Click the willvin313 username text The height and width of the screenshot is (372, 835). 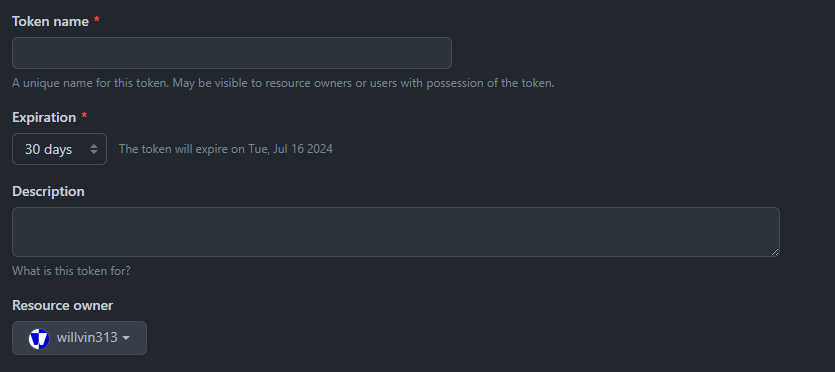tap(87, 337)
